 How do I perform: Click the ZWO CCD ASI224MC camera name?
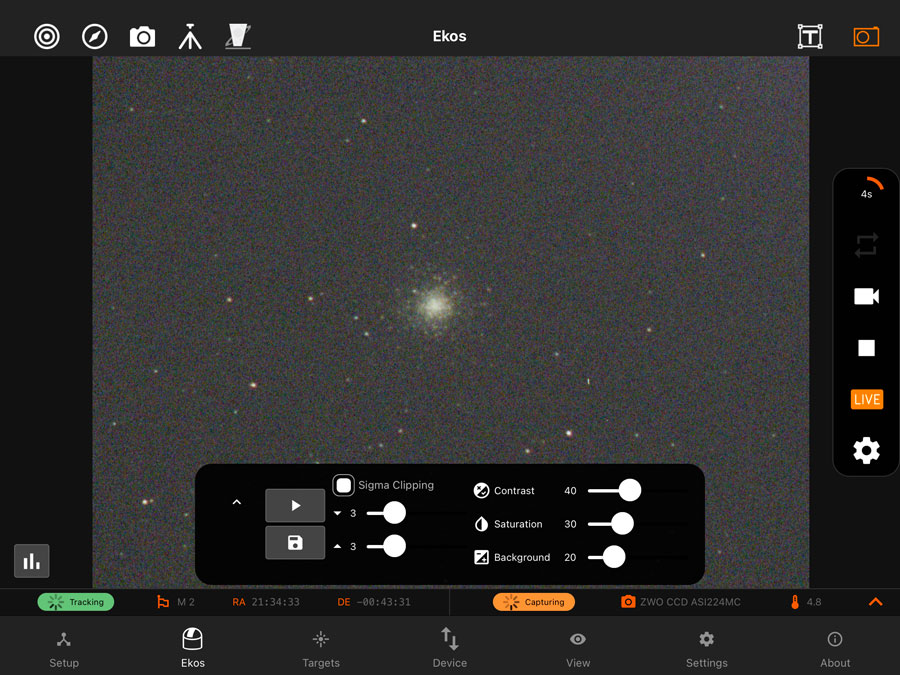[x=690, y=602]
